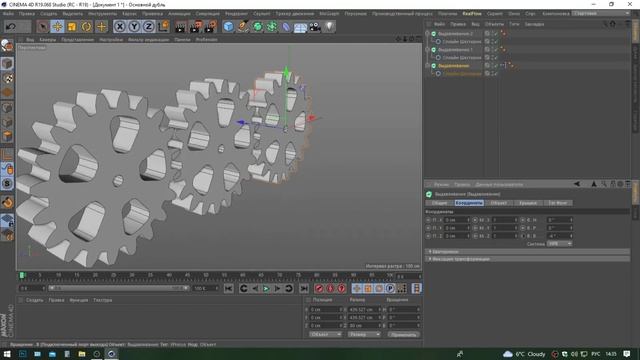
Task: Open the HPB system dropdown
Action: pyautogui.click(x=559, y=244)
